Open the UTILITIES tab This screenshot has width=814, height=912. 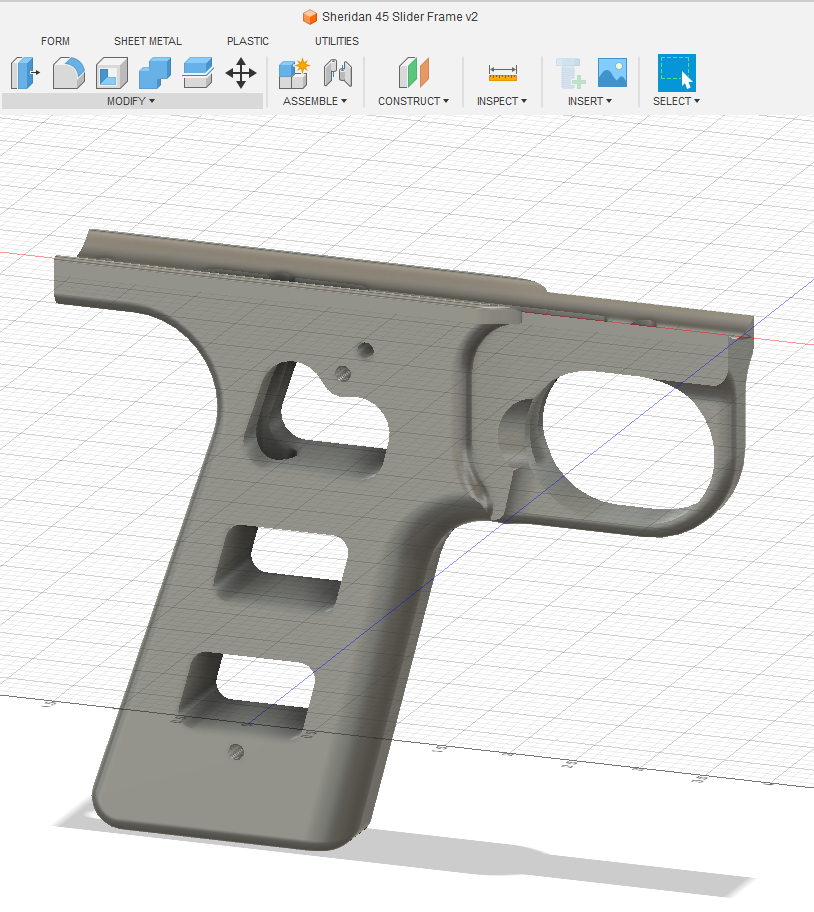[x=337, y=41]
